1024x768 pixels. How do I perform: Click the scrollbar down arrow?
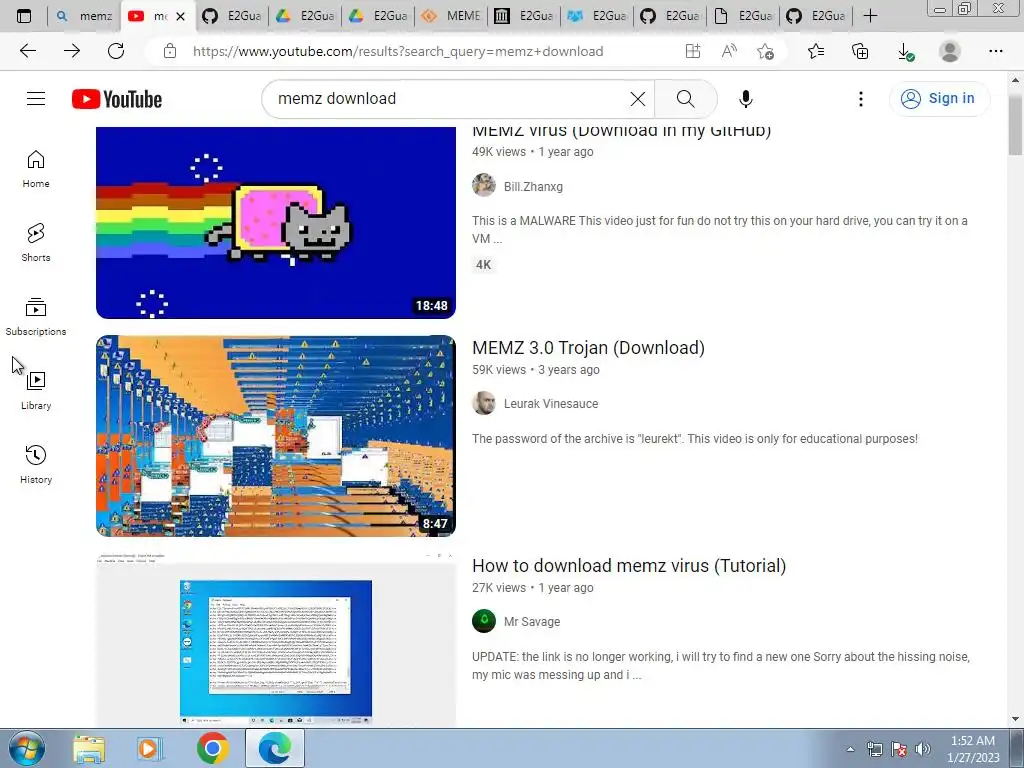coord(1016,720)
